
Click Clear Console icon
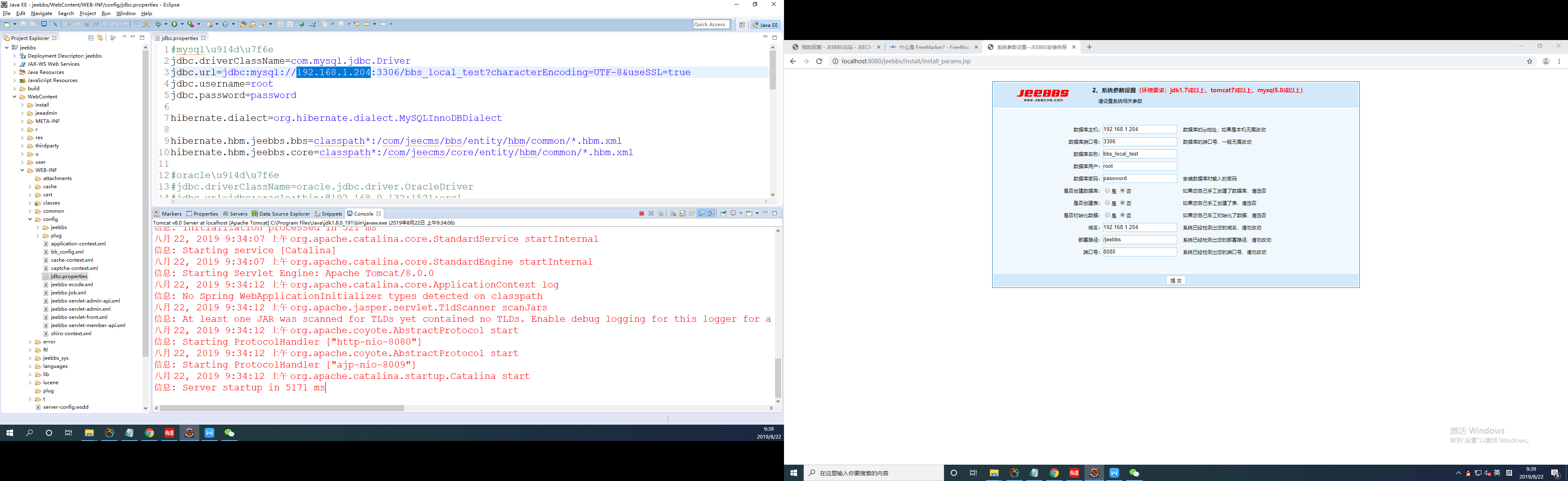[673, 214]
